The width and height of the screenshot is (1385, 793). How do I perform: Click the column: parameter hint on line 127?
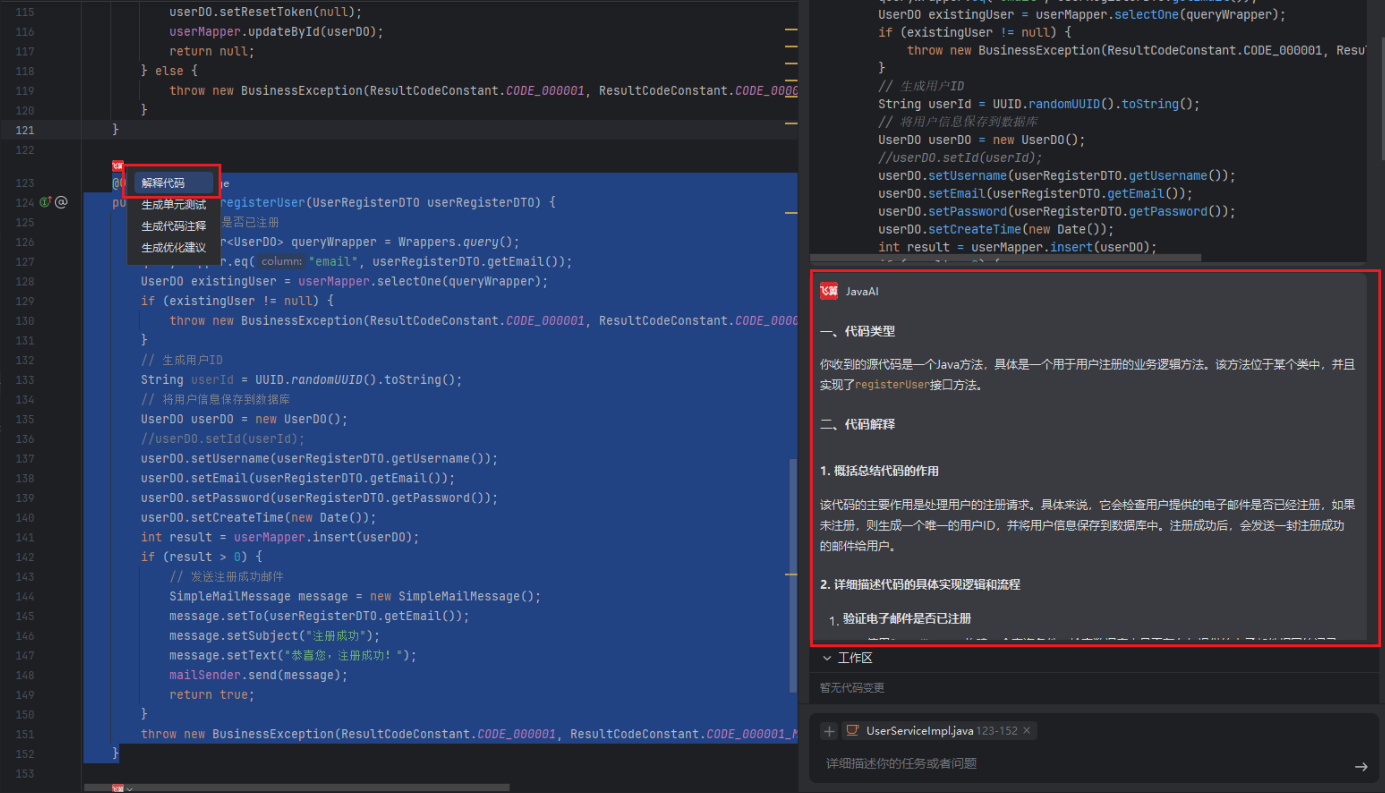pos(281,261)
